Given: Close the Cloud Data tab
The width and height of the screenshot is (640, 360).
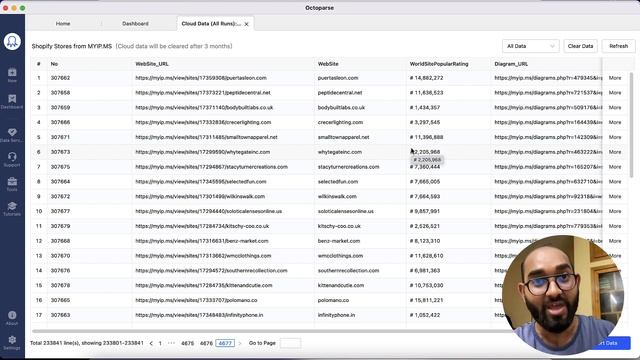Looking at the screenshot, I should point(247,24).
